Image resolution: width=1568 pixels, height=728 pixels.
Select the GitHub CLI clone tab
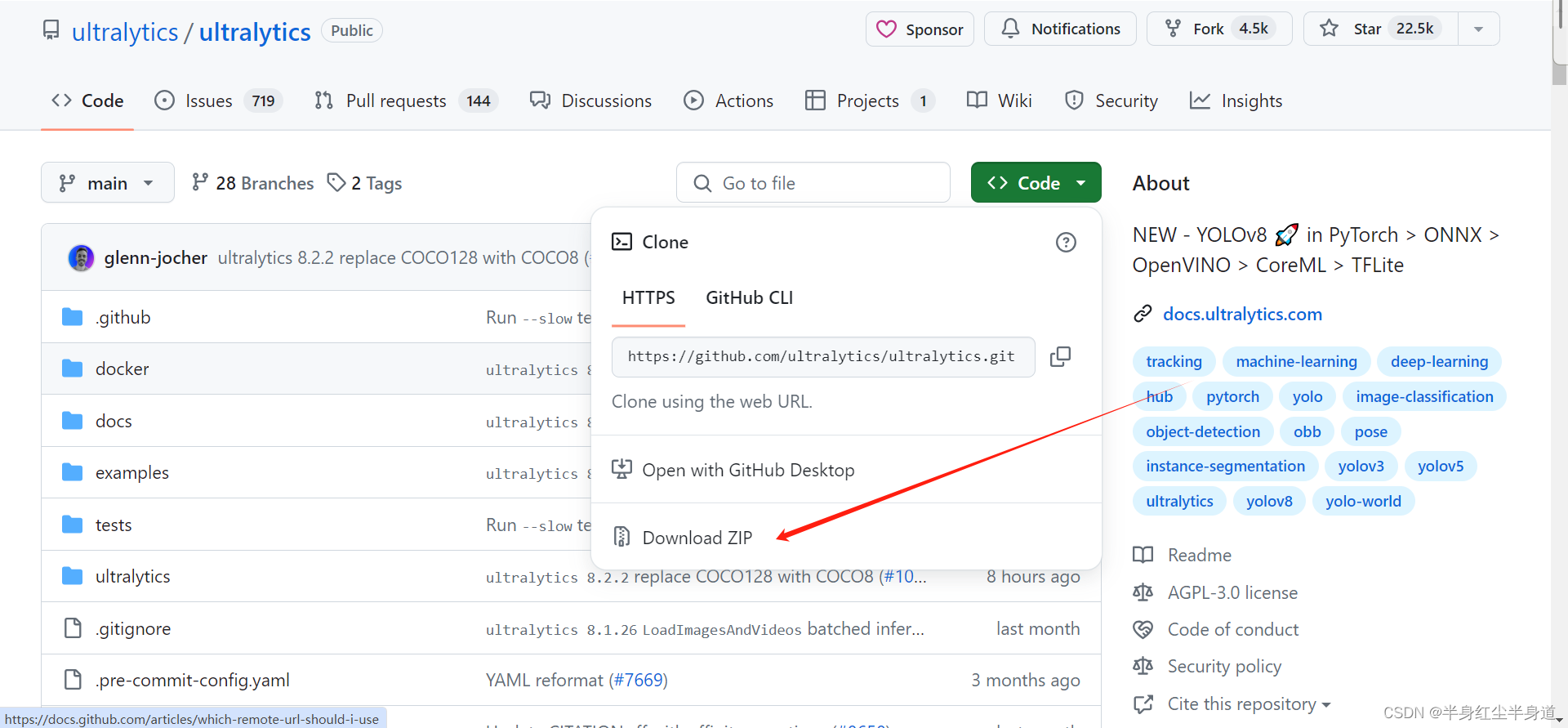click(749, 298)
